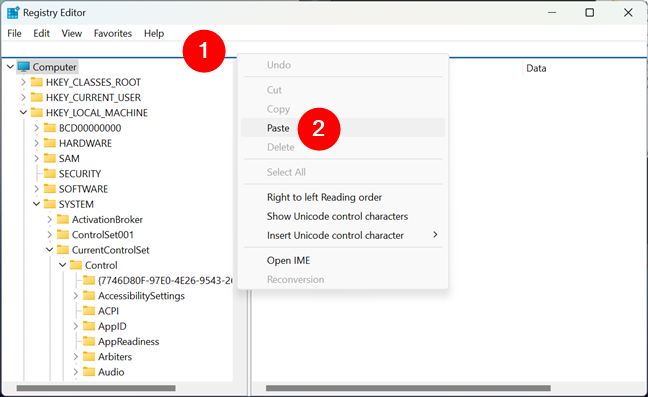This screenshot has width=648, height=397.
Task: Click the HKEY_CURRENT_USER folder icon
Action: click(x=37, y=97)
